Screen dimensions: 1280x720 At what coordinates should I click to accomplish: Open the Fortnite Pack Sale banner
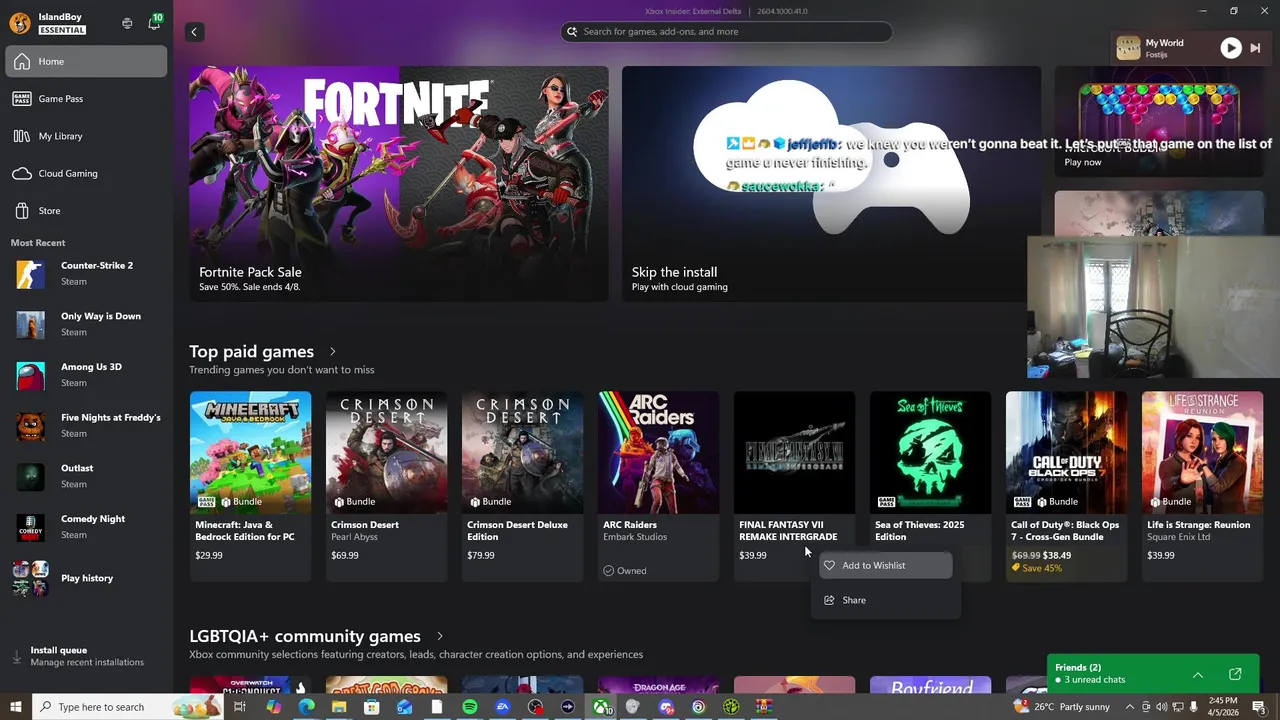[x=398, y=183]
